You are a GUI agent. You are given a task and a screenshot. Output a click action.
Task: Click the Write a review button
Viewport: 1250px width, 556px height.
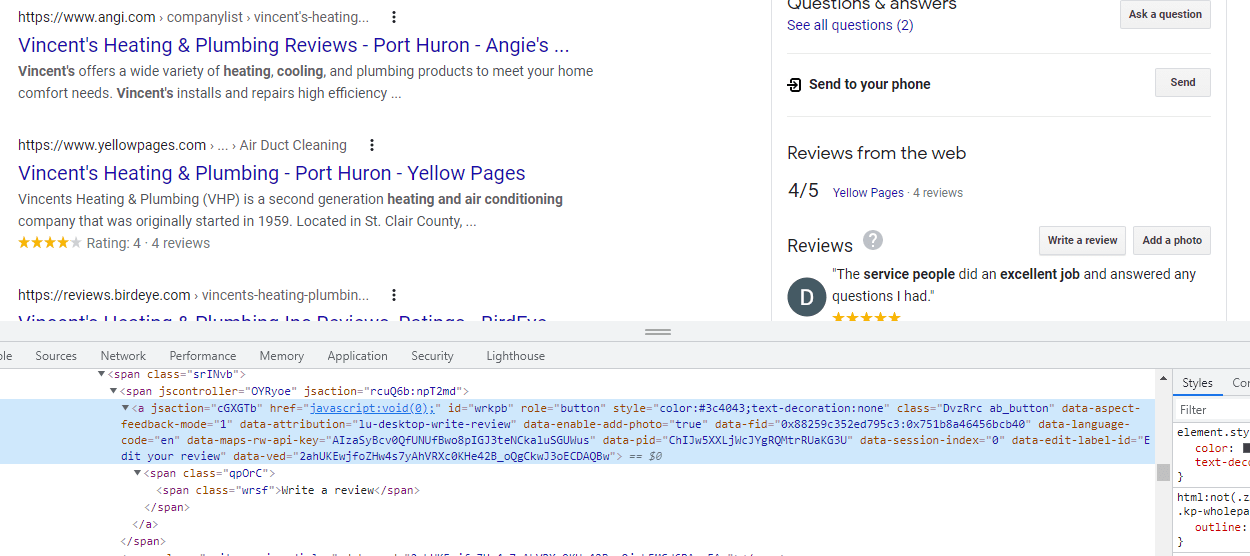coord(1082,240)
